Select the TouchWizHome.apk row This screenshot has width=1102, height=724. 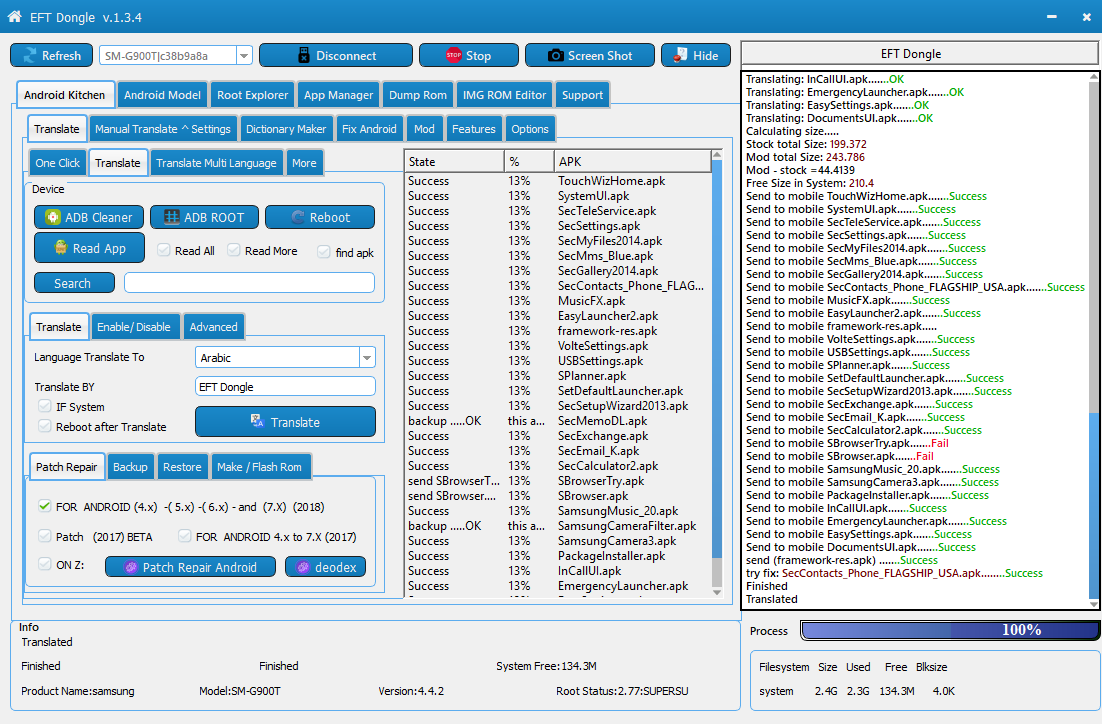click(558, 181)
